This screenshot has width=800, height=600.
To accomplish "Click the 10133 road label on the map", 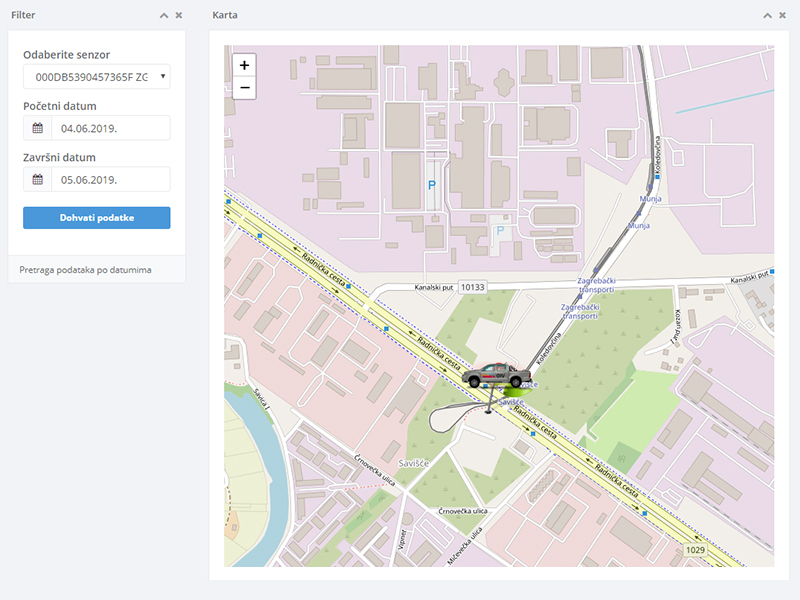I will pos(472,287).
